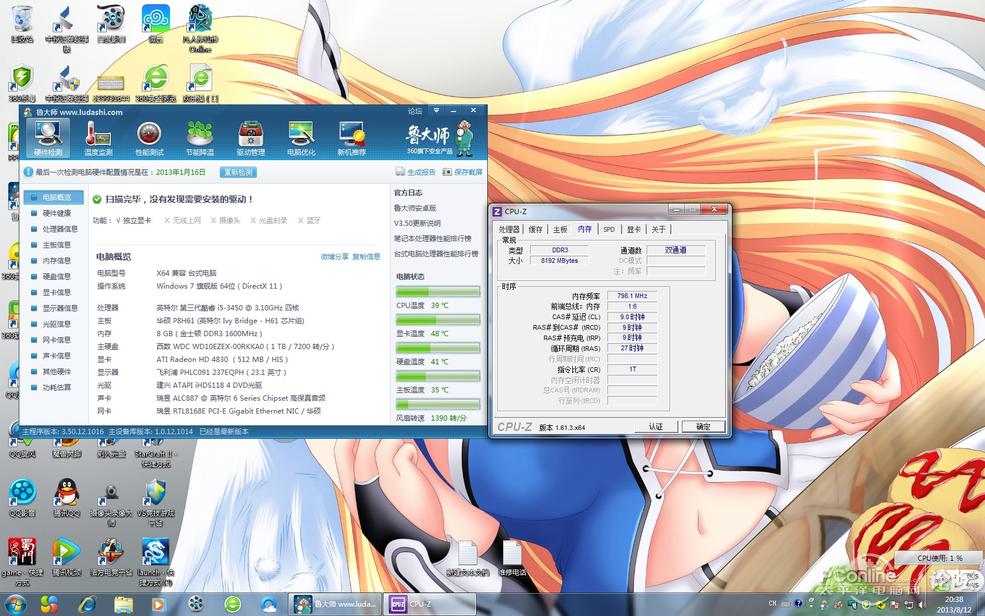Switch to the 显卡 tab in CPU-Z

pyautogui.click(x=634, y=230)
